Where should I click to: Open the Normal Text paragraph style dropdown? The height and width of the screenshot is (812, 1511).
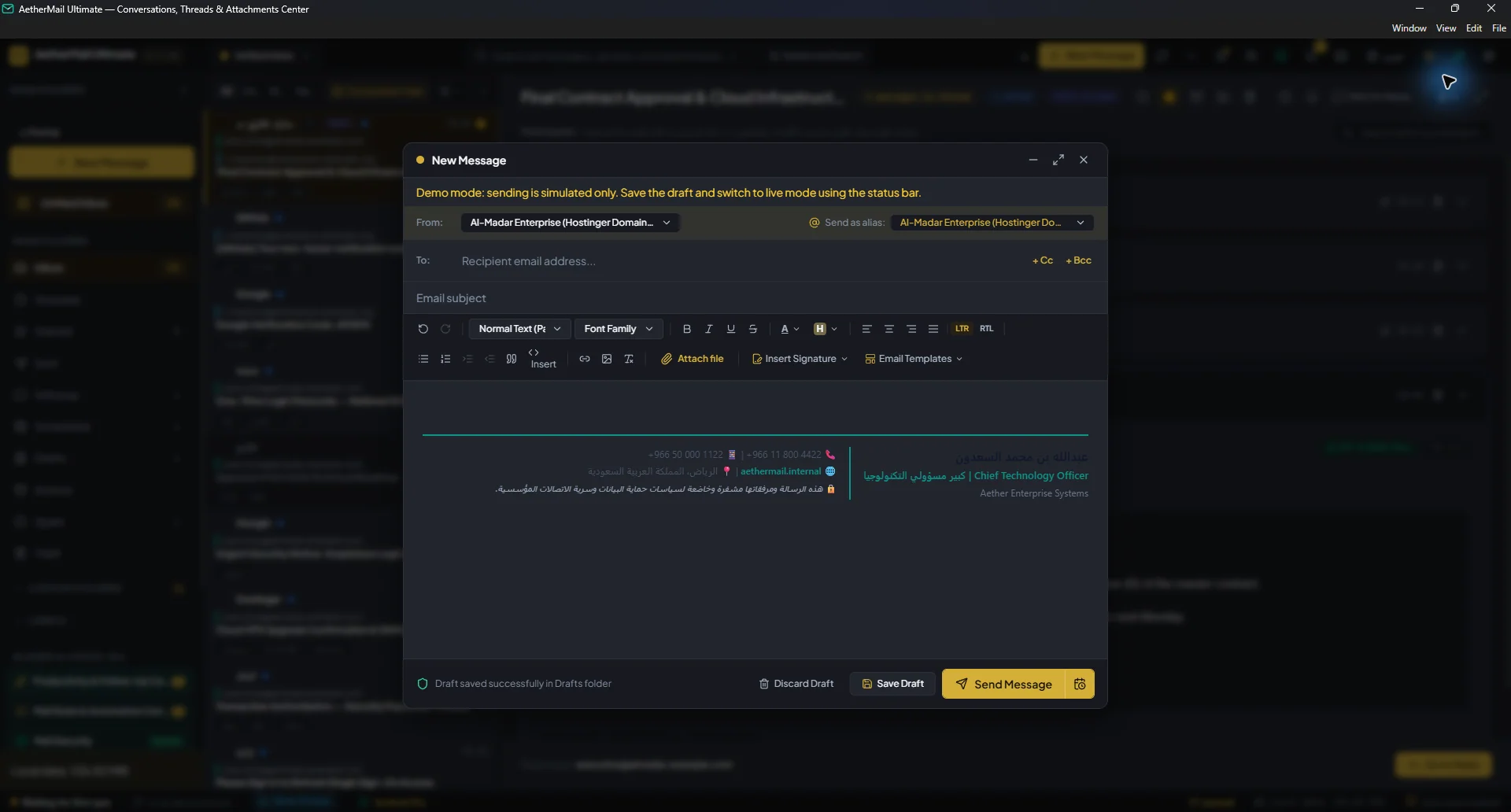tap(519, 329)
